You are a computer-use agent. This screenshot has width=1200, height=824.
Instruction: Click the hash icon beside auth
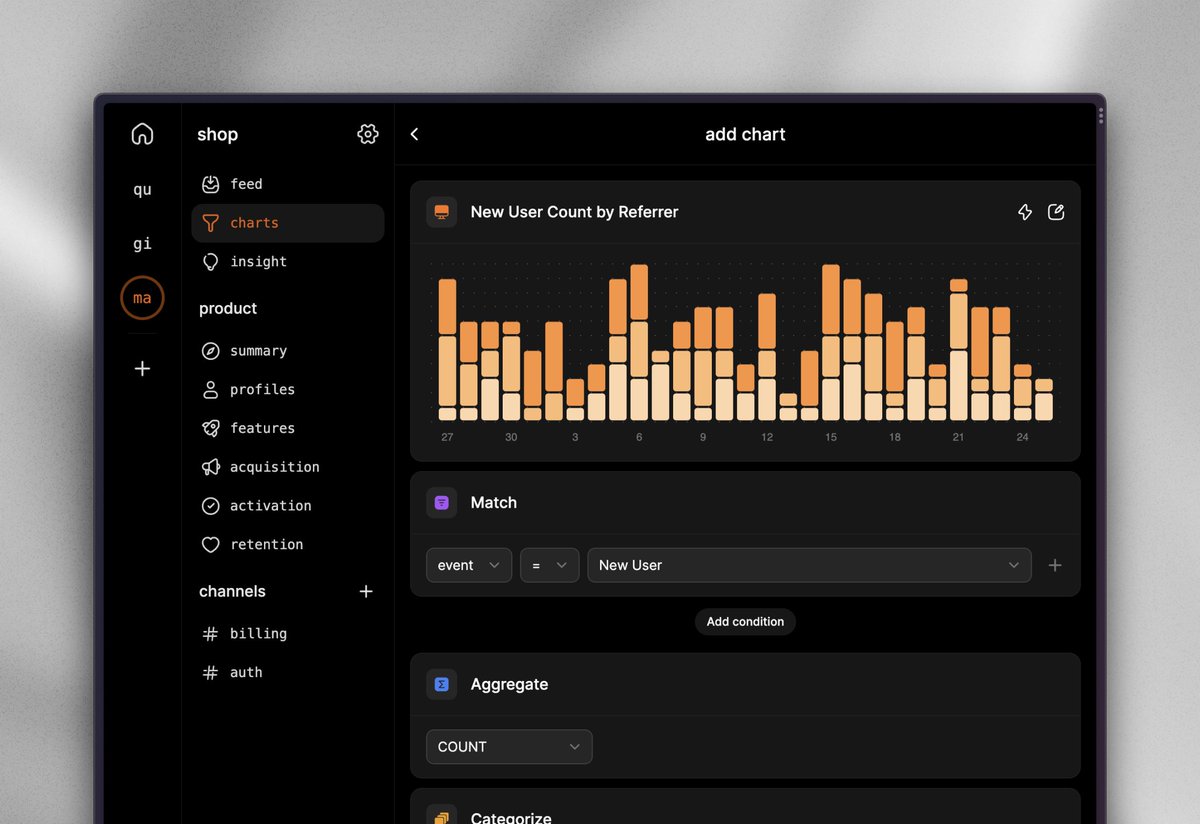[x=210, y=673]
